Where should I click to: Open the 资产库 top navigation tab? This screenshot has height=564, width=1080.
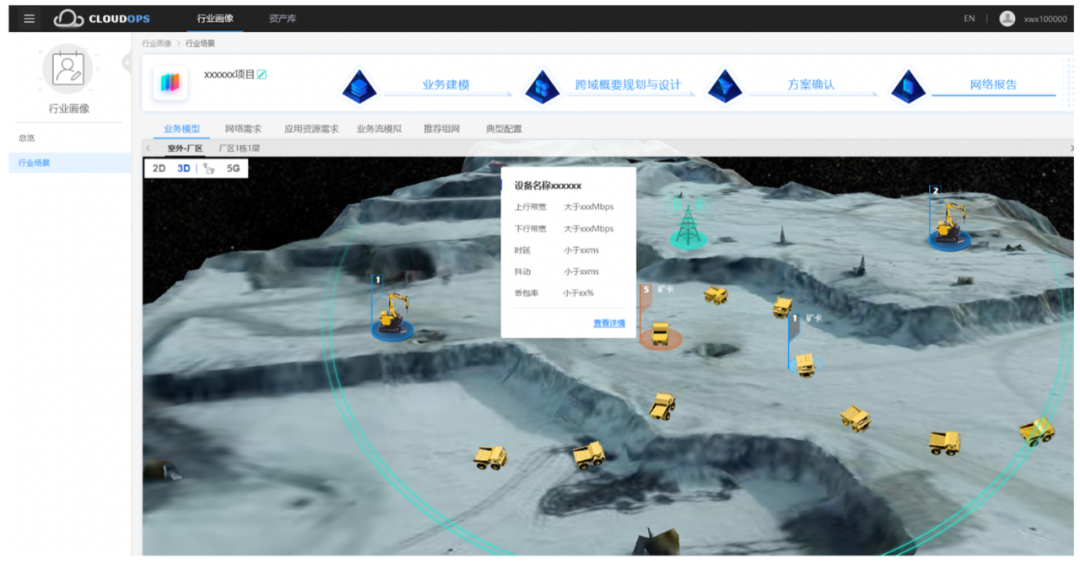pos(282,19)
